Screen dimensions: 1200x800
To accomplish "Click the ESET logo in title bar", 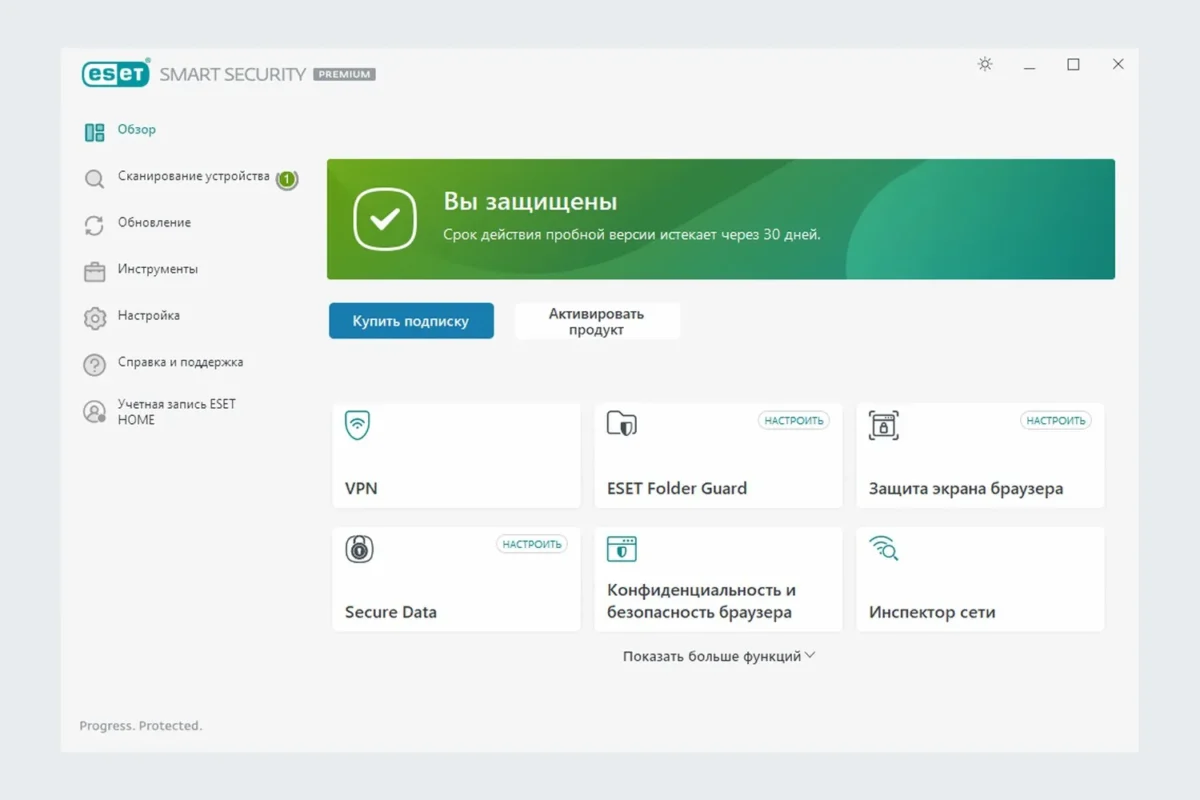I will [x=116, y=74].
